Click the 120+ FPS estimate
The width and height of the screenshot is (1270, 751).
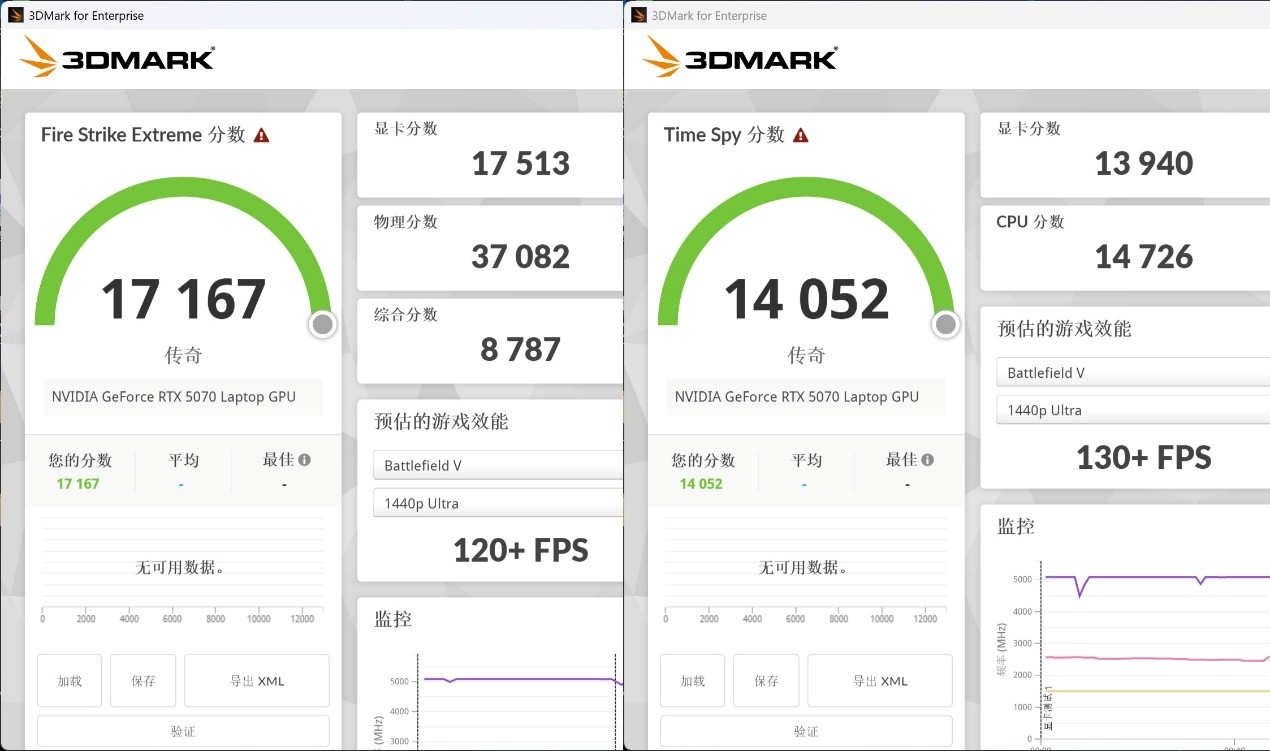tap(521, 550)
